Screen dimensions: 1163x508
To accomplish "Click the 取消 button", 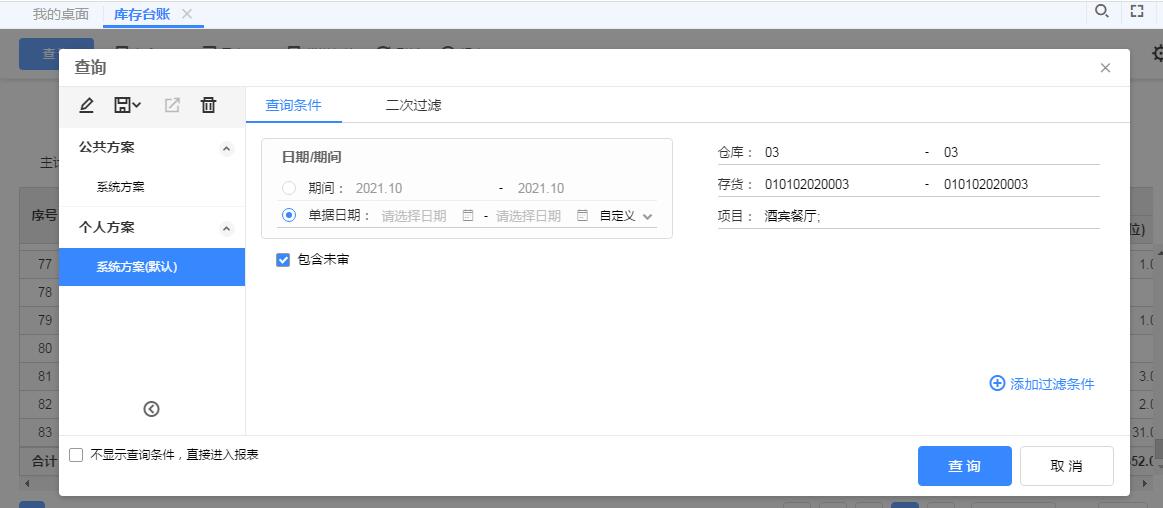I will (x=1067, y=466).
